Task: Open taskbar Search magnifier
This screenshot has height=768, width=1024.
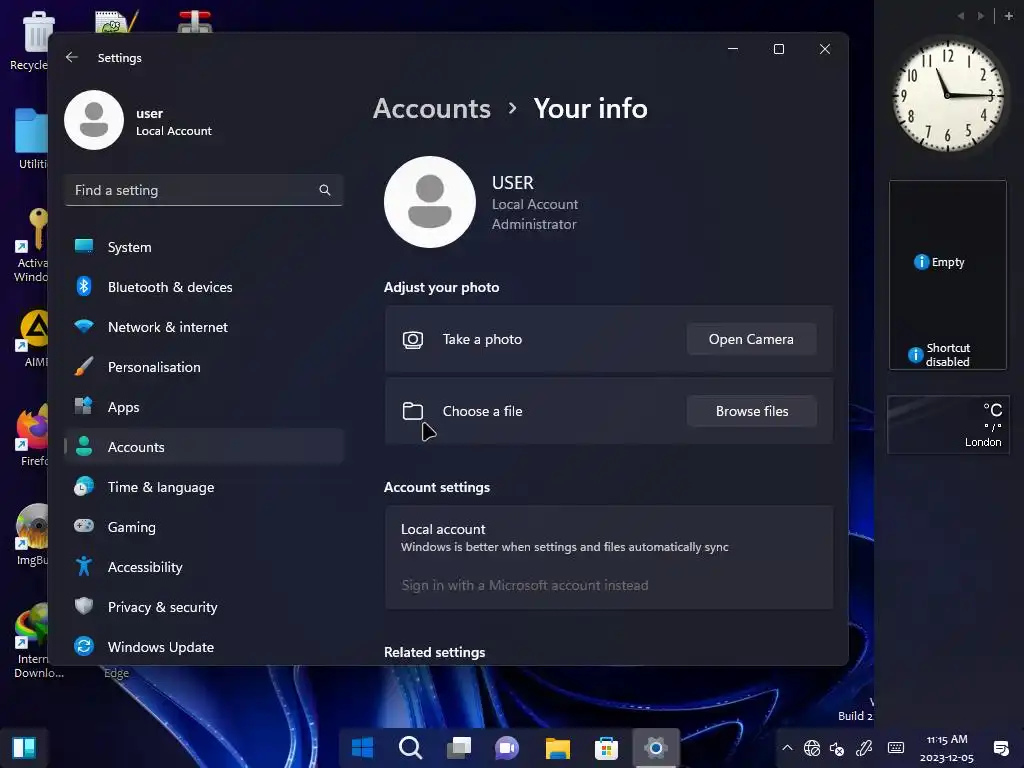Action: (x=411, y=747)
